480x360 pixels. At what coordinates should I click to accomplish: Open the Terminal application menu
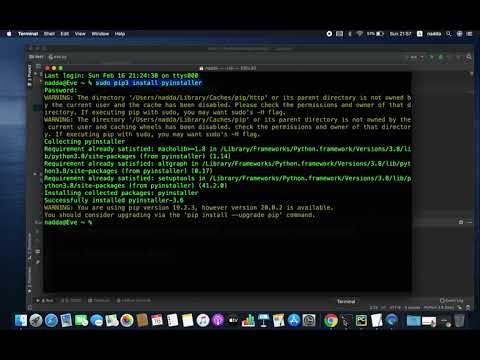click(28, 34)
